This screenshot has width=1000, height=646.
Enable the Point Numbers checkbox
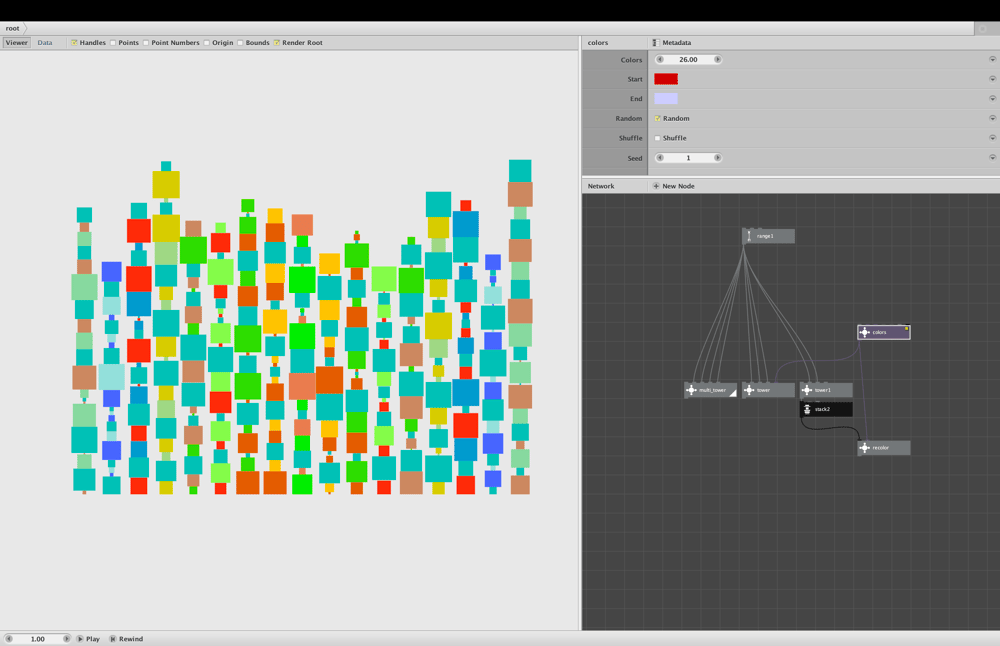146,43
